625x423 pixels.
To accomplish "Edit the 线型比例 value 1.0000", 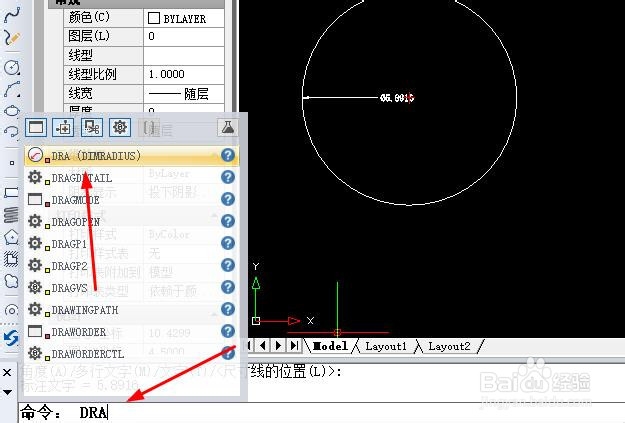I will [x=184, y=74].
